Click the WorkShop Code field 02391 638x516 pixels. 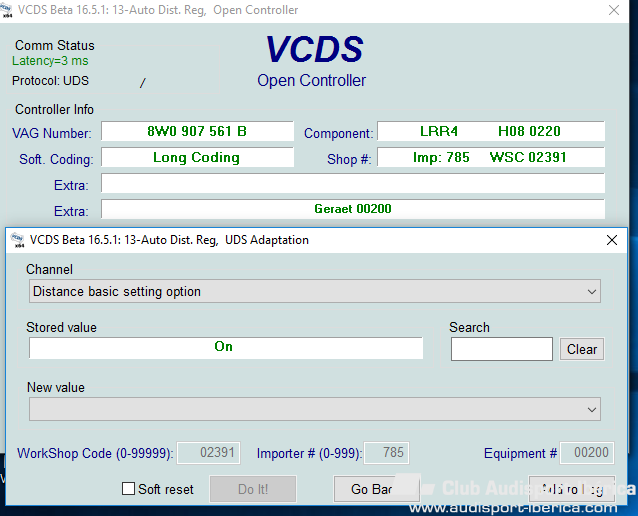click(209, 453)
